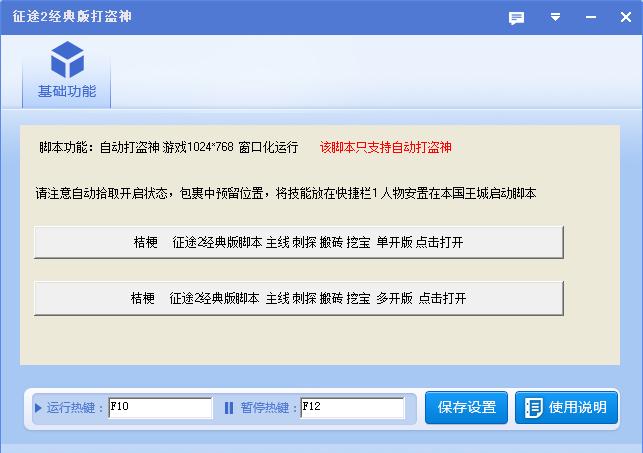This screenshot has height=453, width=643.
Task: Open the 单开版 script button
Action: 299,242
